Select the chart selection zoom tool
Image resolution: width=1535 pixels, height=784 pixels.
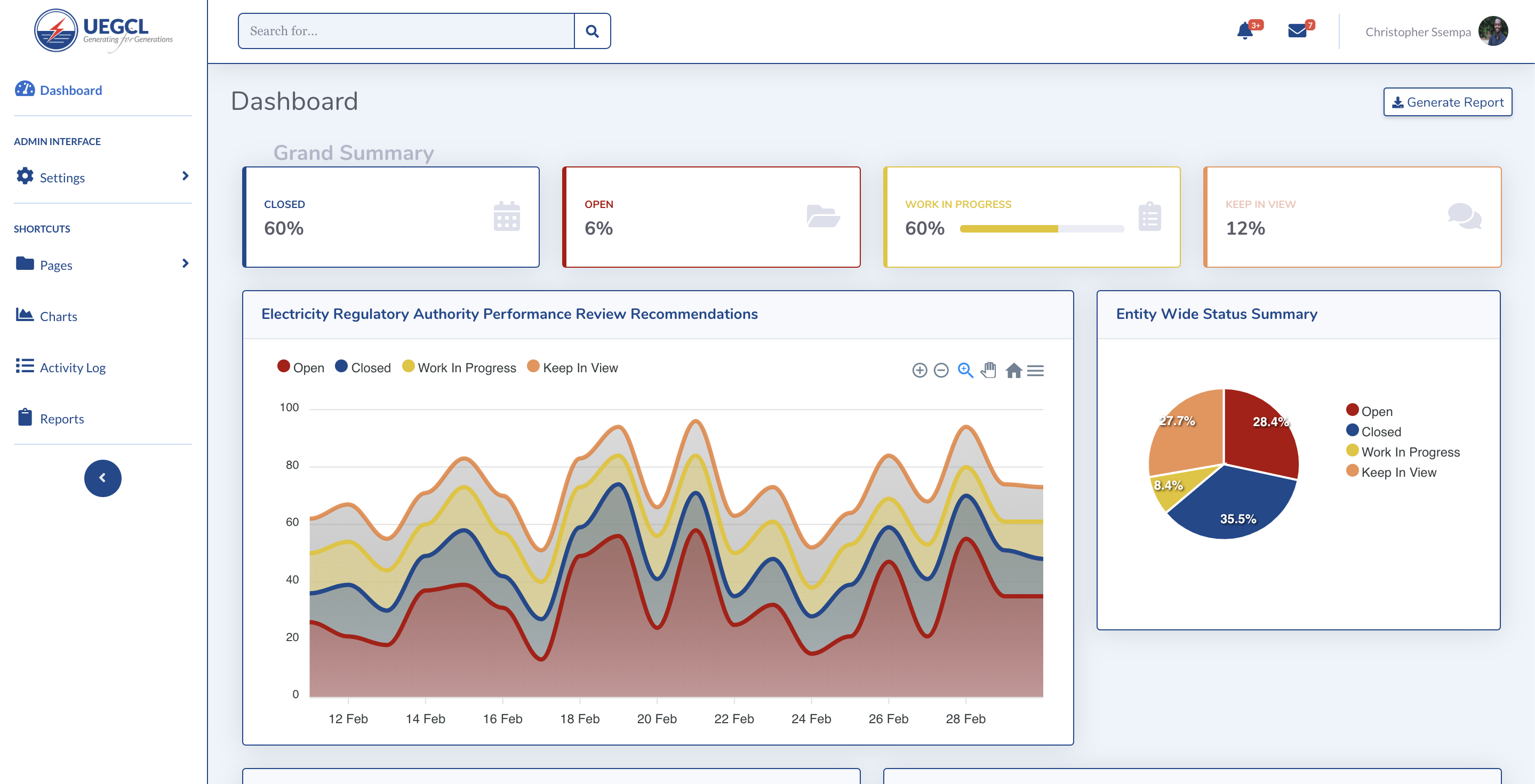pos(965,371)
